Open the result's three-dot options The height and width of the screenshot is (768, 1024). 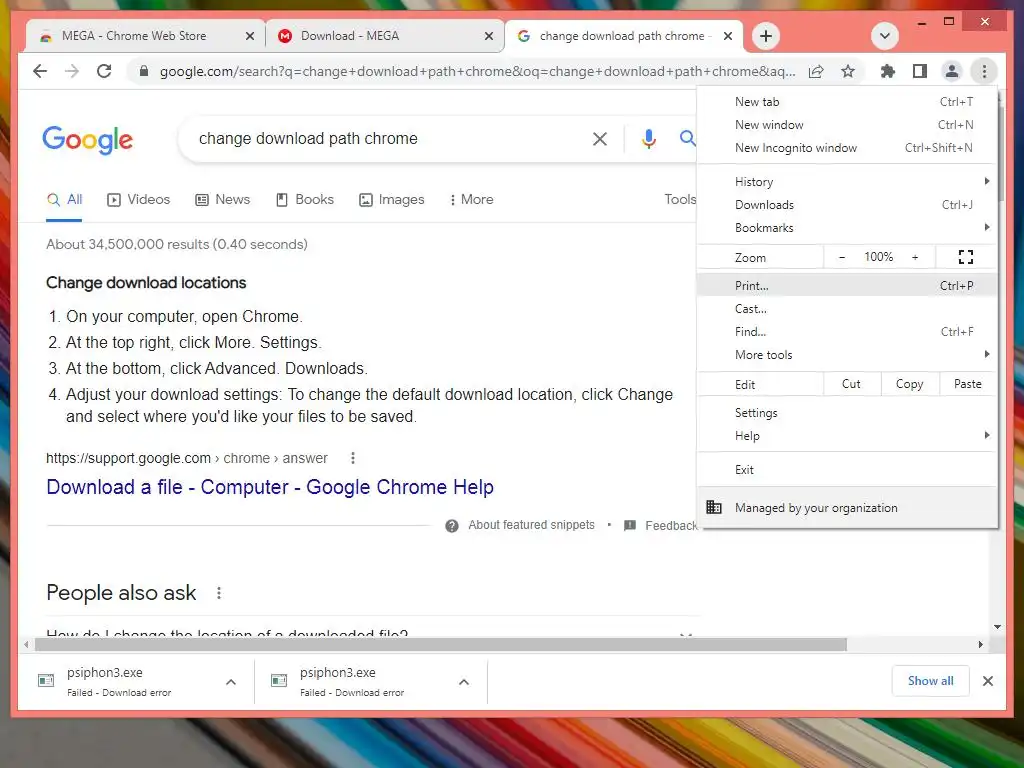[x=353, y=458]
